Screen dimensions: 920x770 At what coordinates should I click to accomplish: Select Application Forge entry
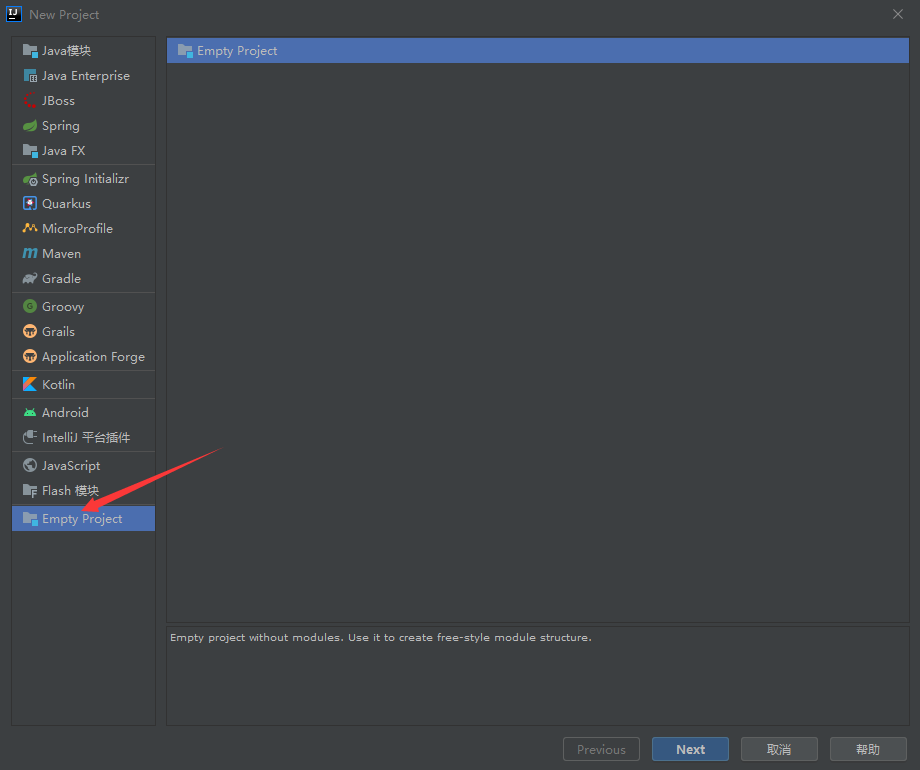[x=83, y=356]
